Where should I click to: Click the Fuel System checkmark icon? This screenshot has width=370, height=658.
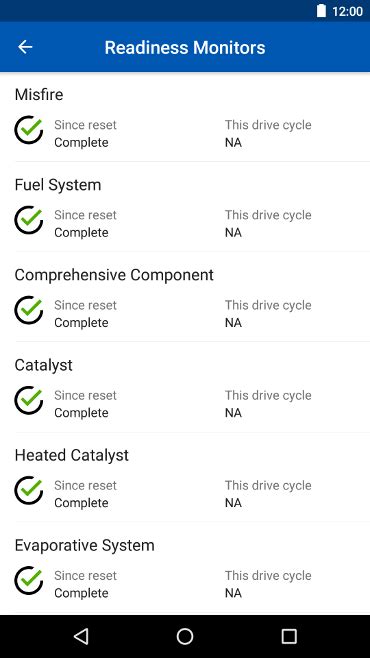tap(29, 220)
